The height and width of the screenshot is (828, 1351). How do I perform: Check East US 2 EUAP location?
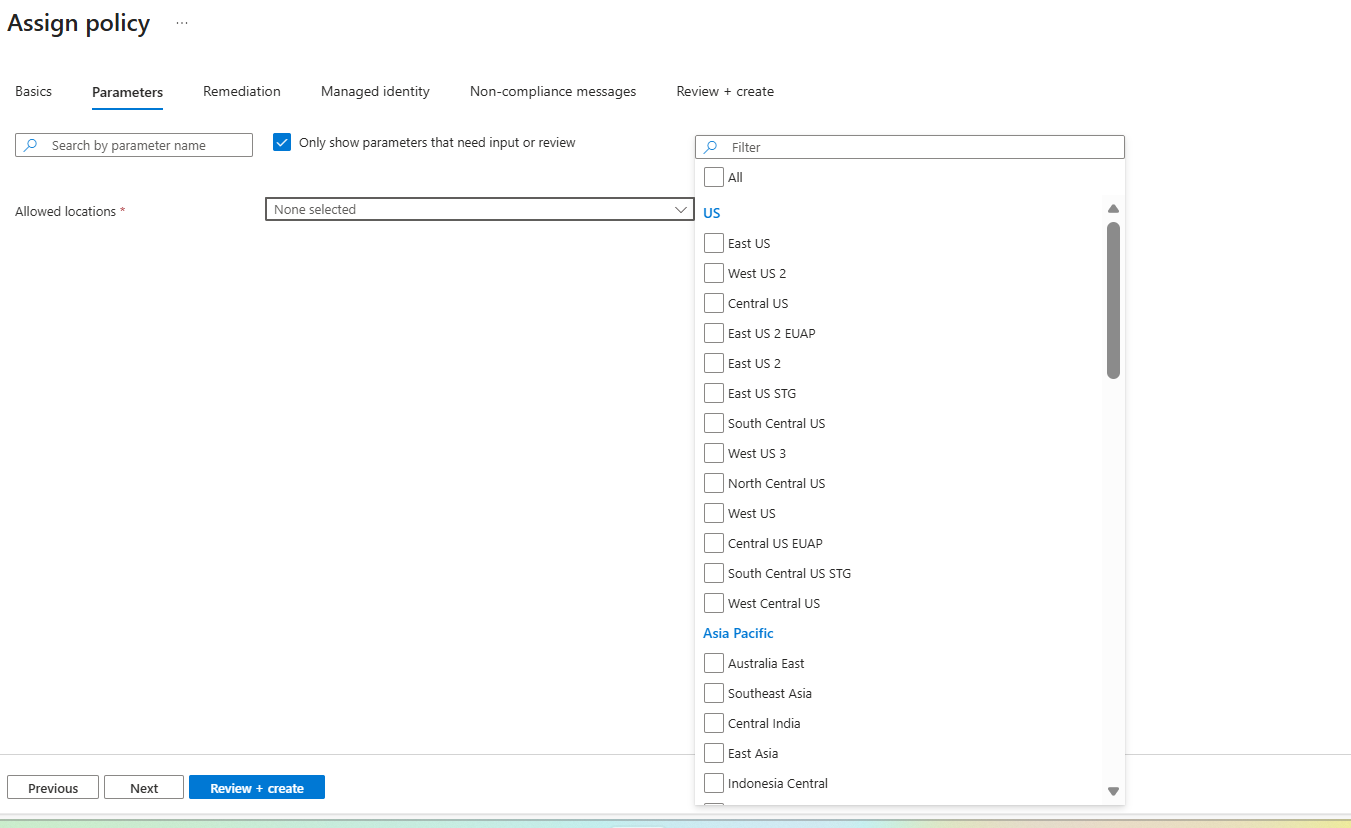pos(714,333)
